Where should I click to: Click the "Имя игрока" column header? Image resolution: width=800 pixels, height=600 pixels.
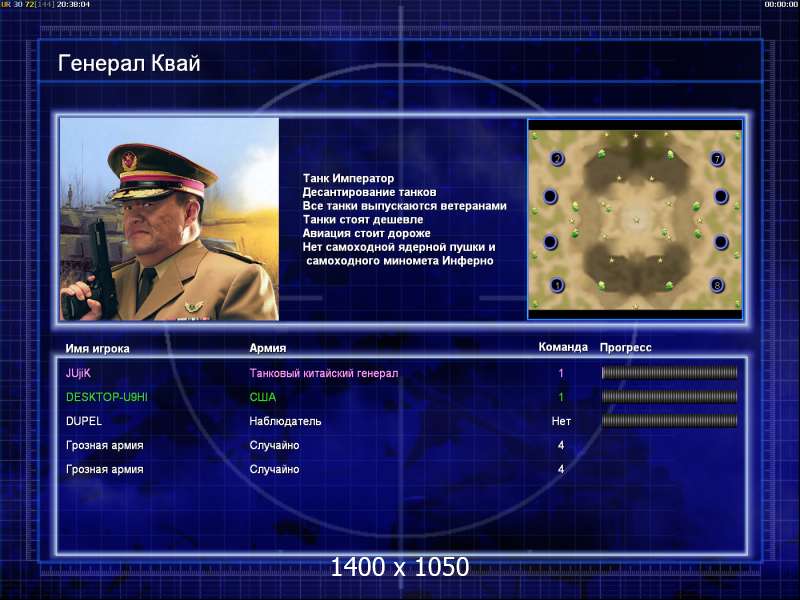(97, 348)
